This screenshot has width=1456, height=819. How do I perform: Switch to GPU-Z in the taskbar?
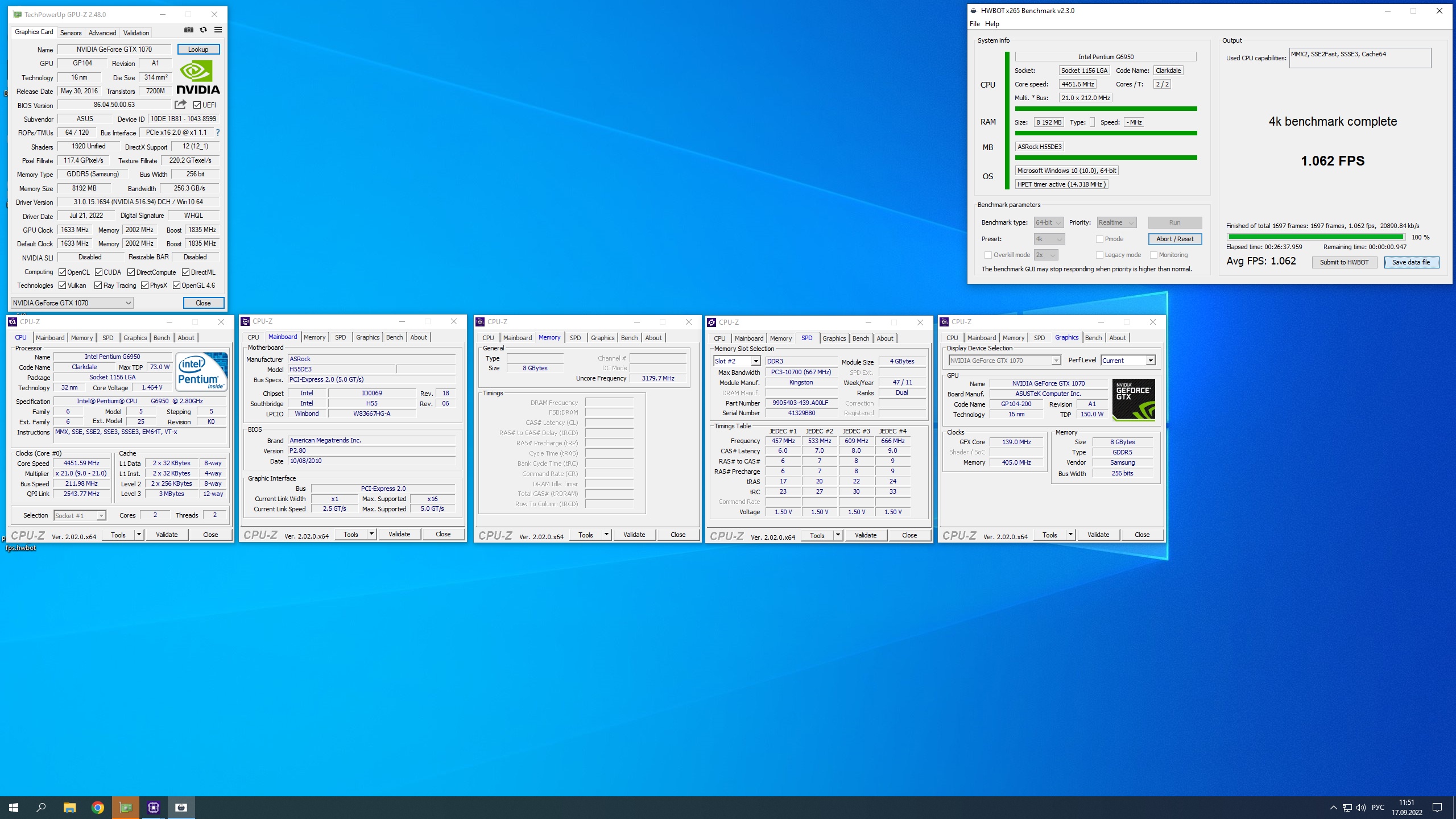click(125, 808)
